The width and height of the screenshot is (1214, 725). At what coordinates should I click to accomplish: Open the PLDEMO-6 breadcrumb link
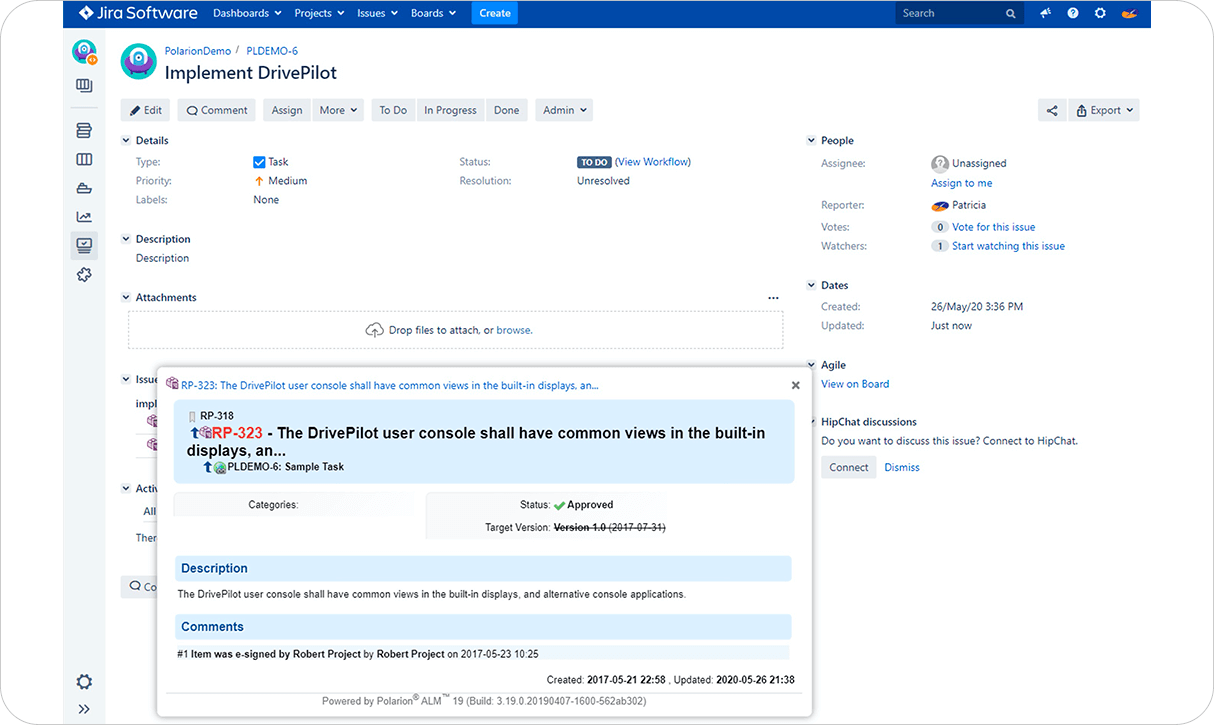tap(272, 51)
